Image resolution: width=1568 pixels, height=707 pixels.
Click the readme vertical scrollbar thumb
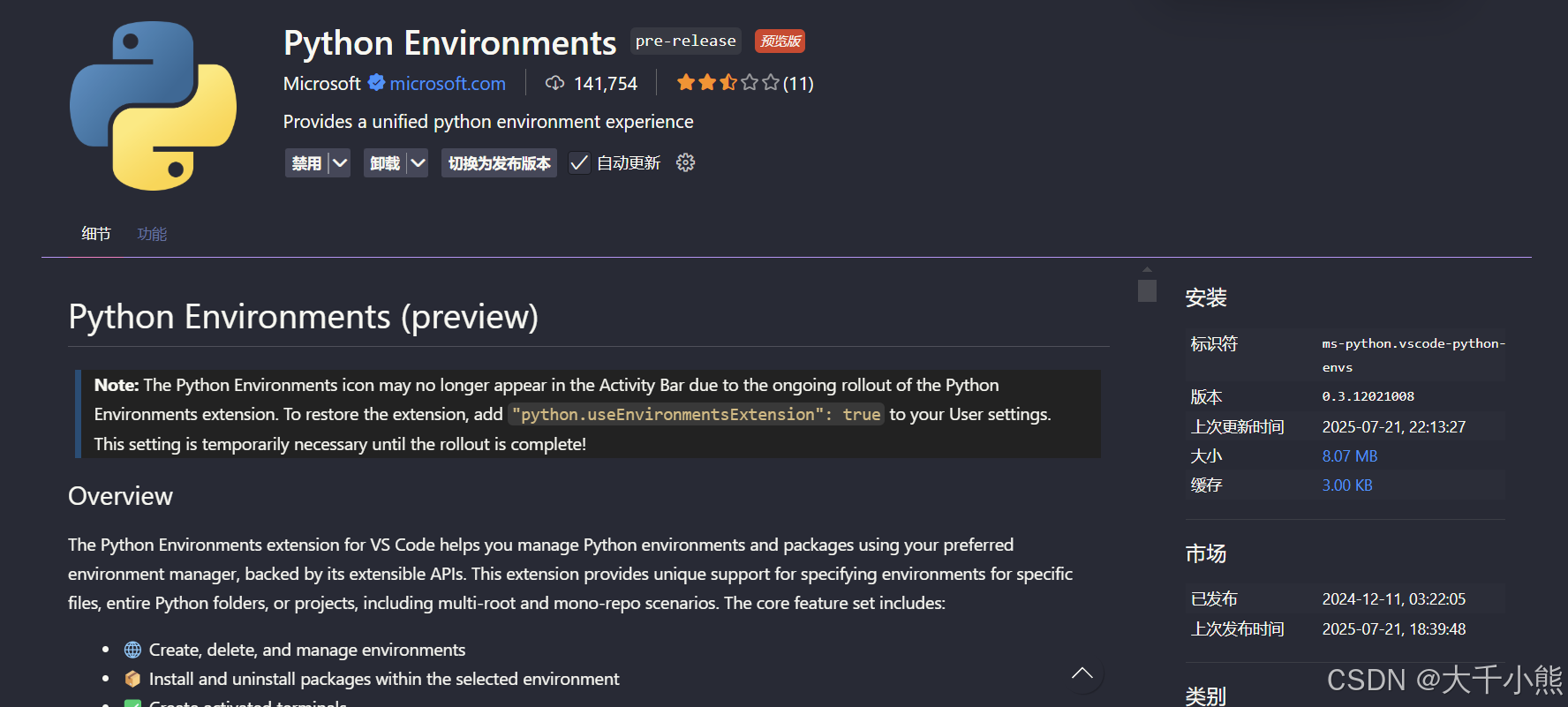coord(1147,290)
